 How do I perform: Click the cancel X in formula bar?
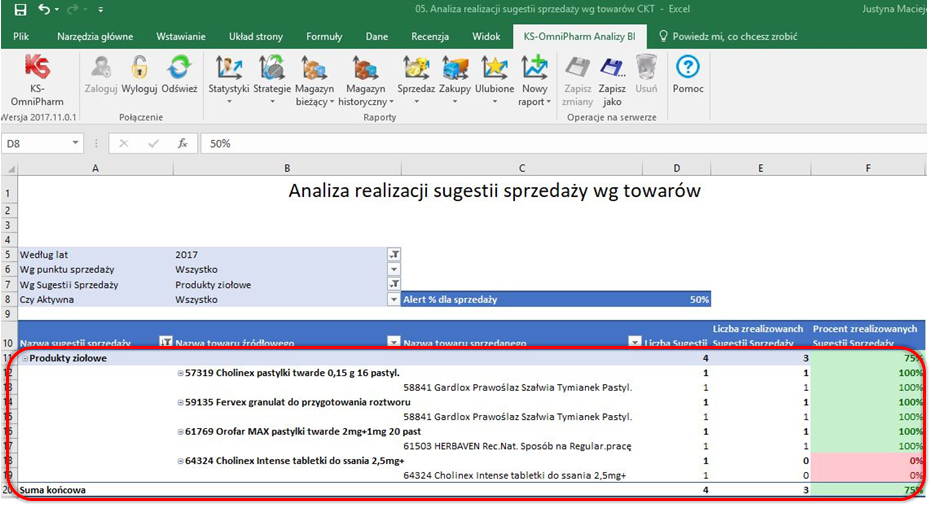[124, 143]
